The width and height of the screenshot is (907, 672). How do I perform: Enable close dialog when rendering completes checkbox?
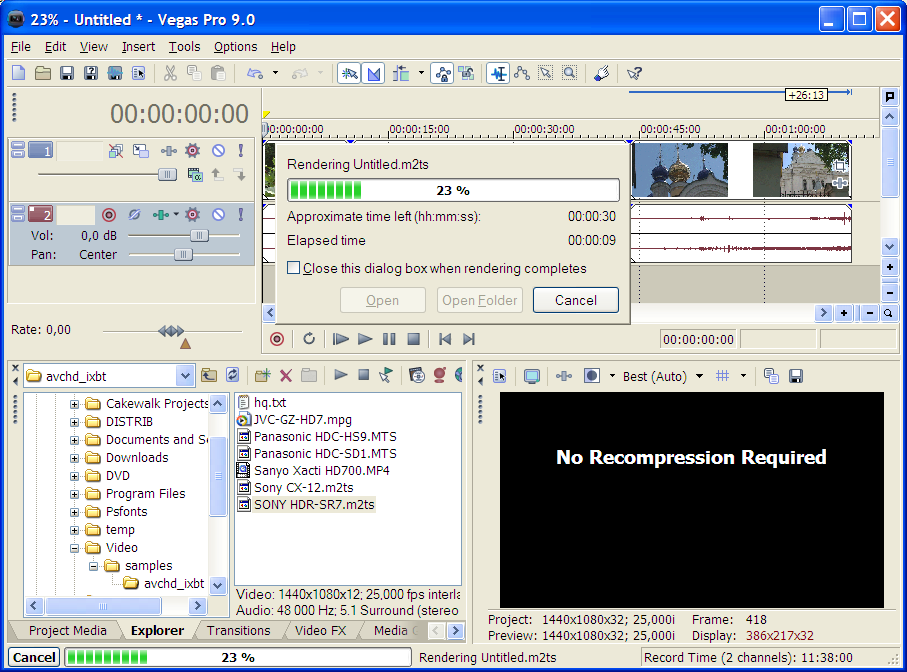tap(294, 268)
